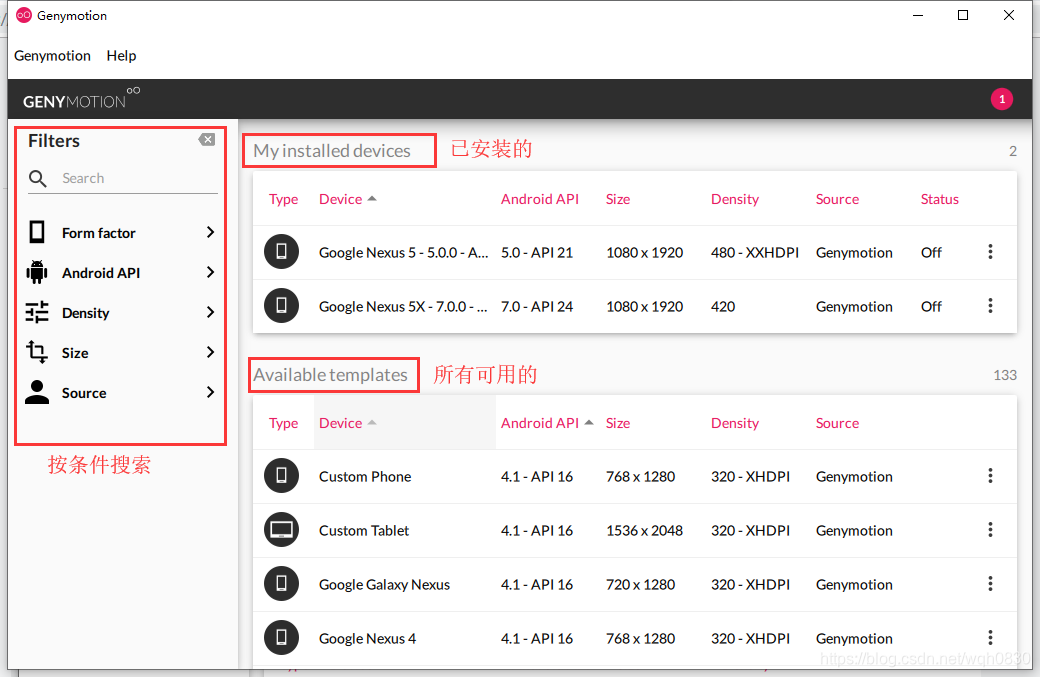The image size is (1040, 677).
Task: Click the Search filter input field
Action: [139, 178]
